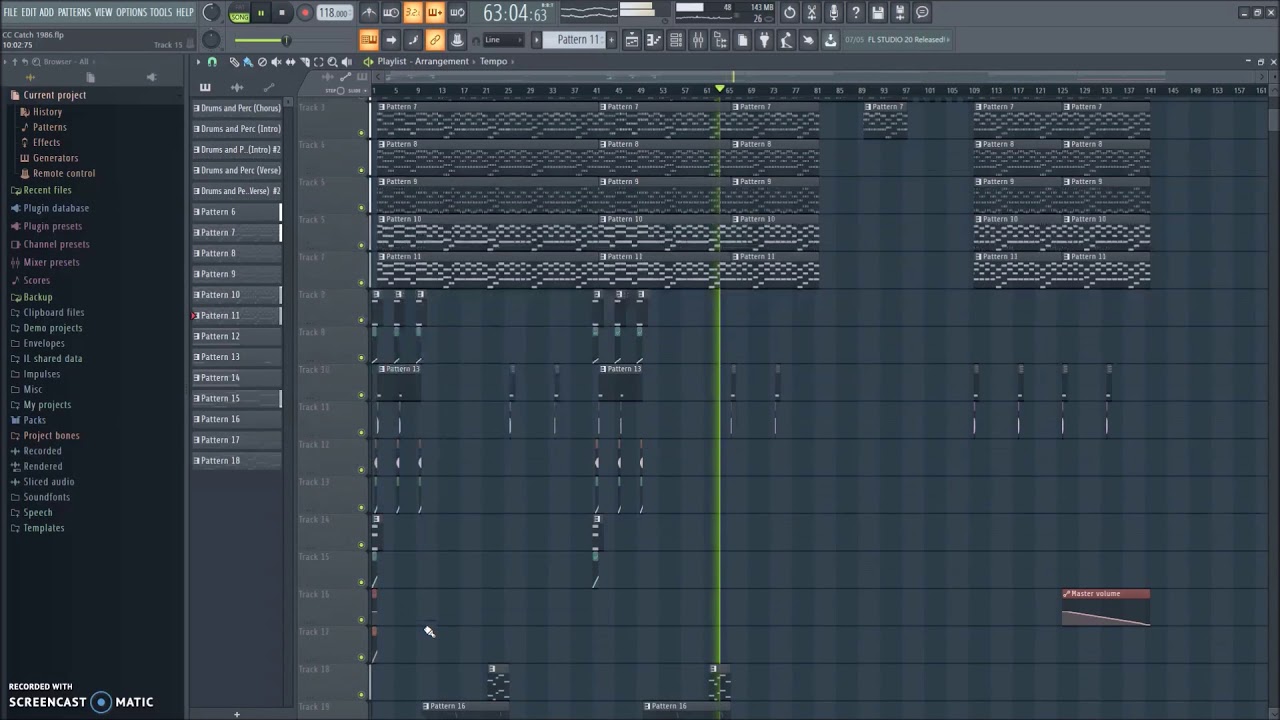Open audio editor scissors icon
Viewport: 1280px width, 720px height.
(812, 12)
